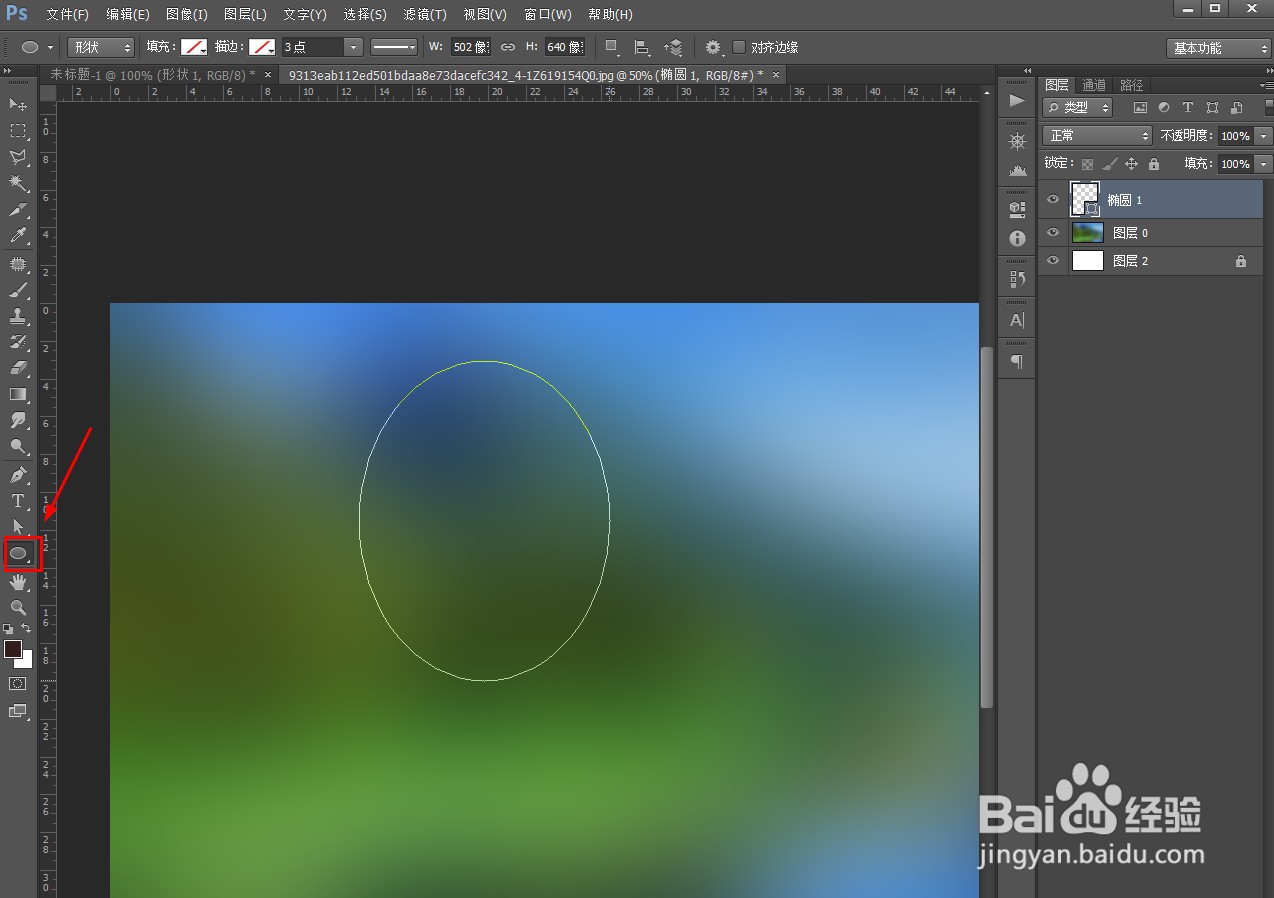This screenshot has height=898, width=1274.
Task: Select the Path Selection tool
Action: (18, 526)
